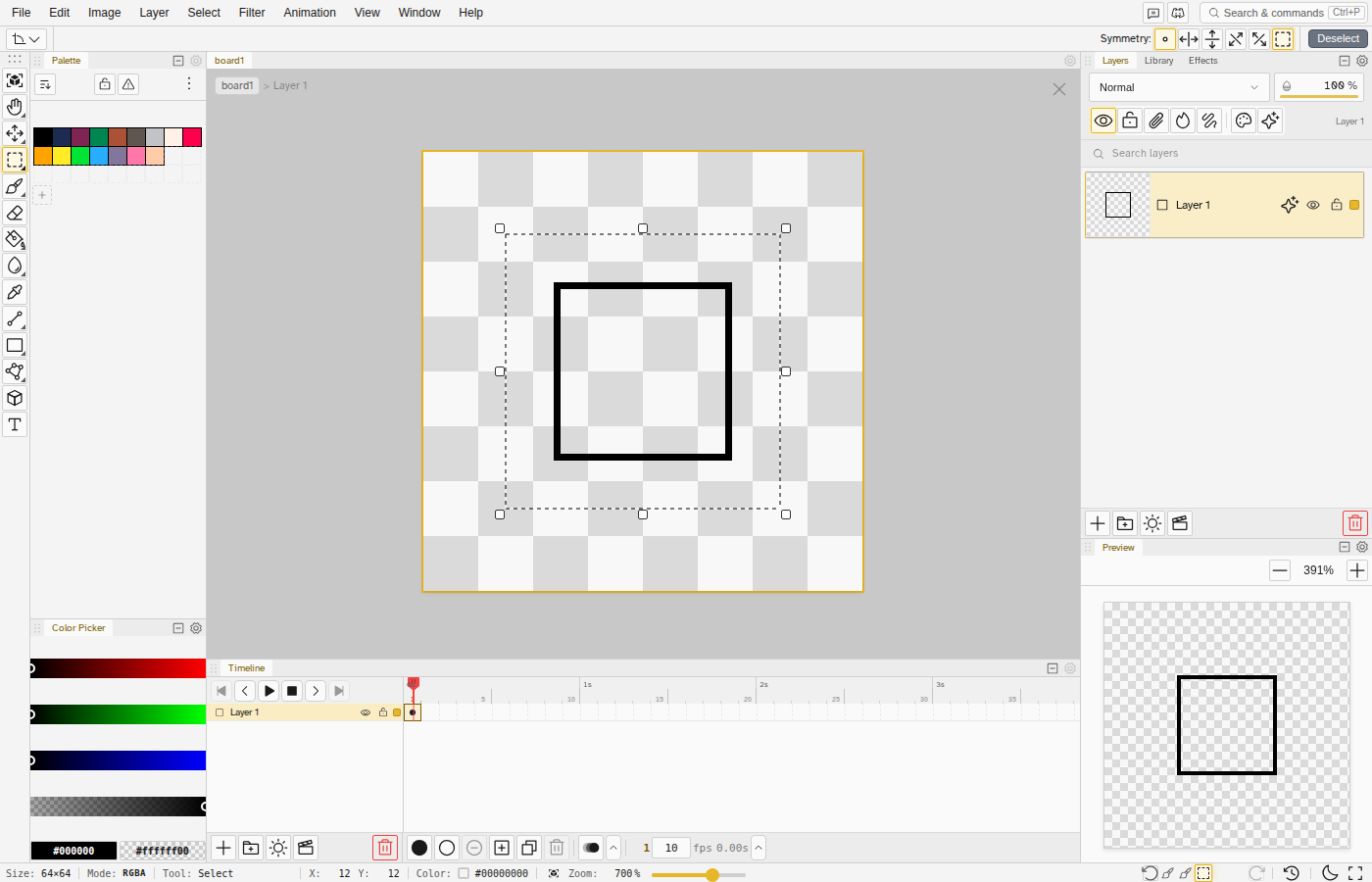This screenshot has height=882, width=1372.
Task: Select the Text tool
Action: click(x=15, y=424)
